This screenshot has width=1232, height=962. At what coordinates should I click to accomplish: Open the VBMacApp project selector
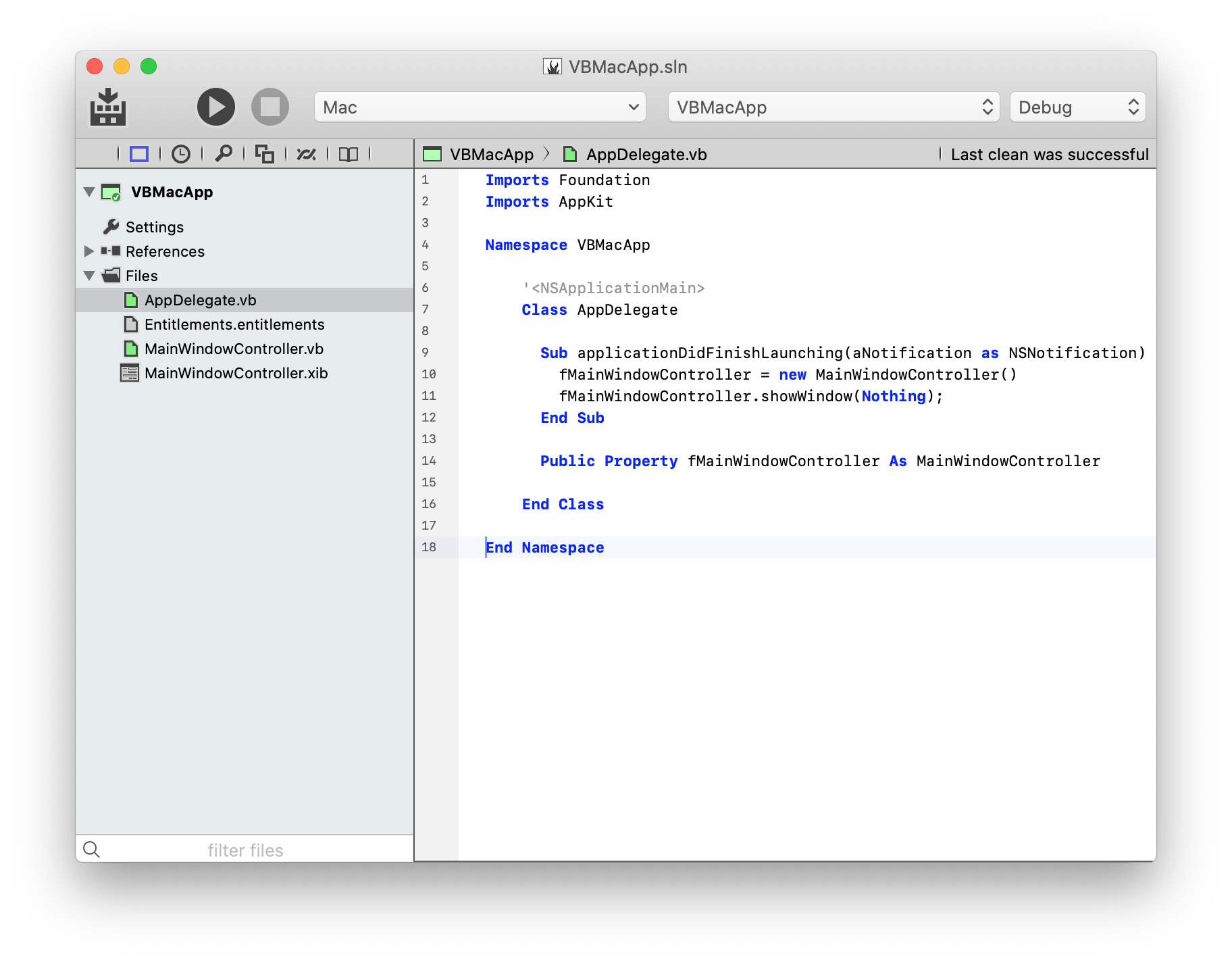pos(834,107)
